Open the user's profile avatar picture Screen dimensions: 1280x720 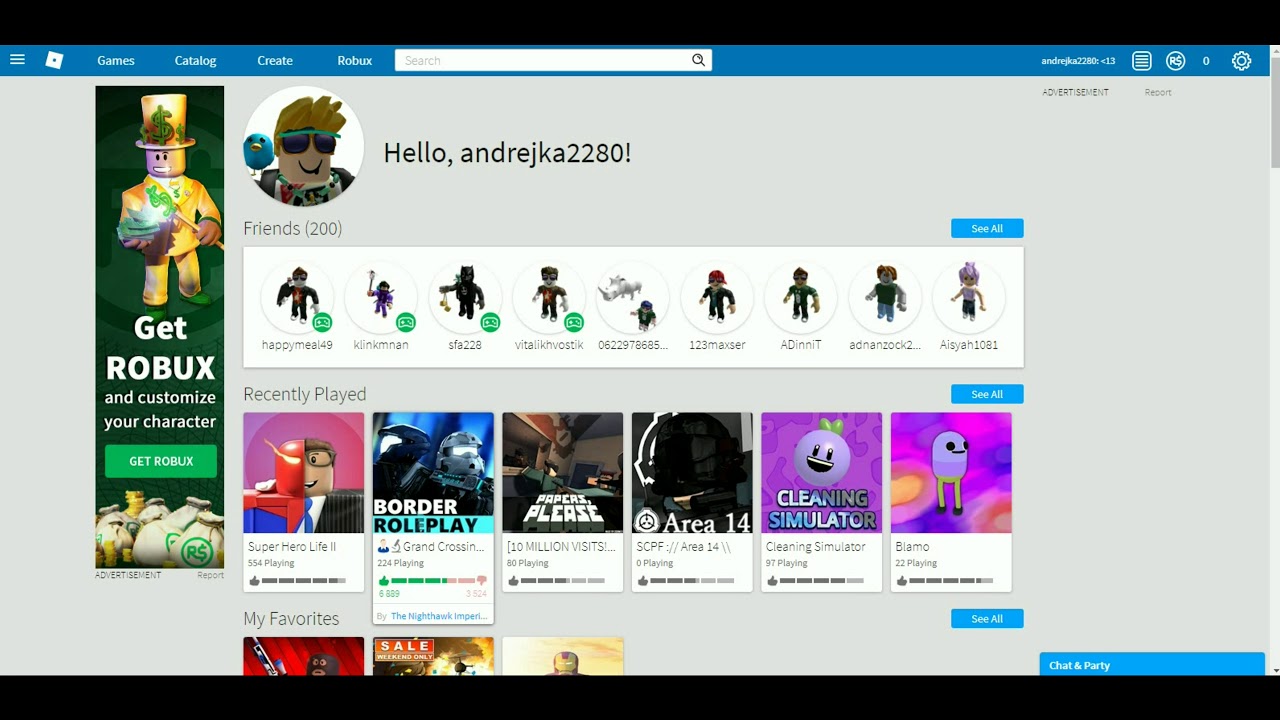[303, 146]
